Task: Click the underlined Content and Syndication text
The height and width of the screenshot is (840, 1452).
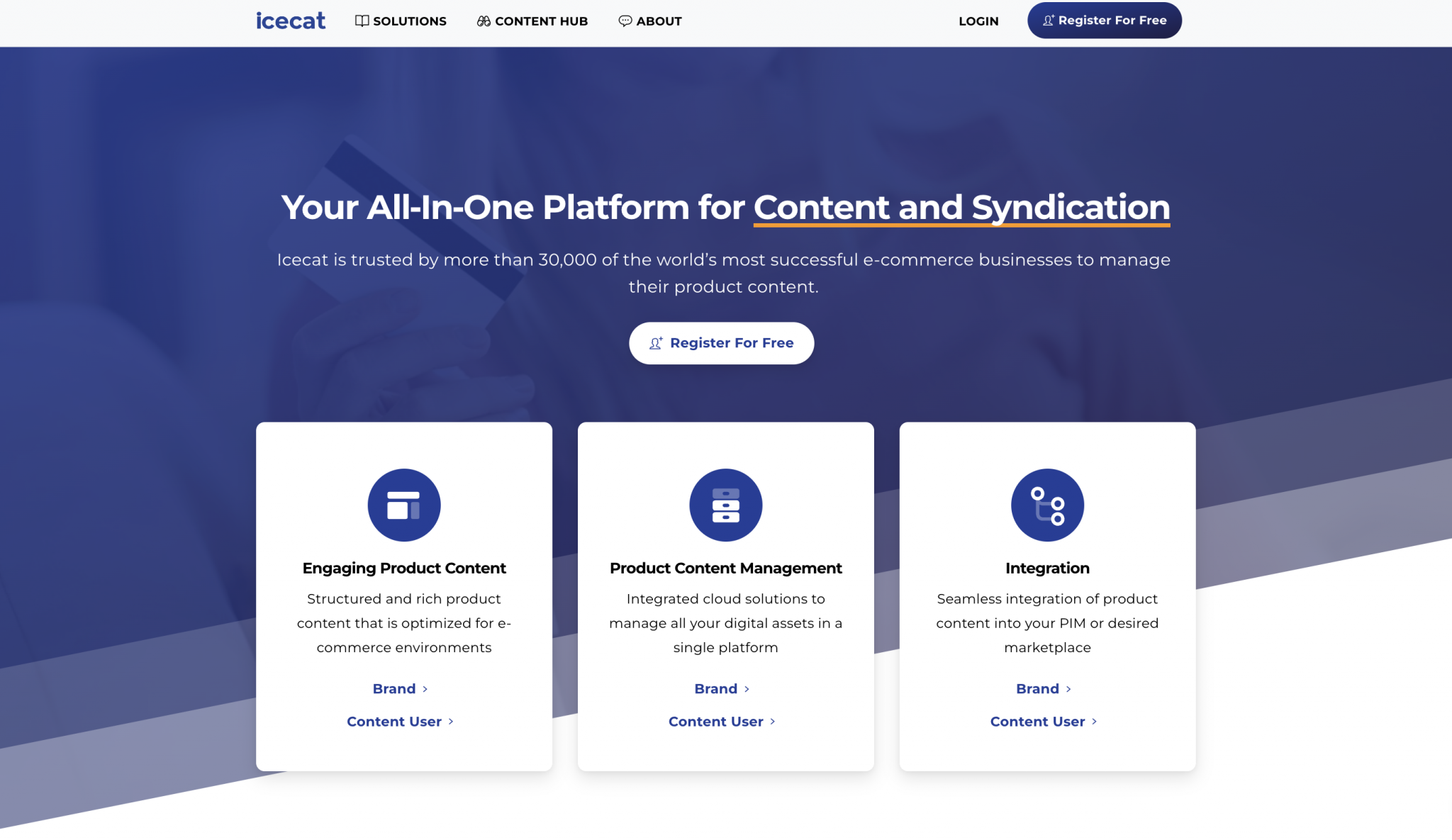Action: [961, 208]
